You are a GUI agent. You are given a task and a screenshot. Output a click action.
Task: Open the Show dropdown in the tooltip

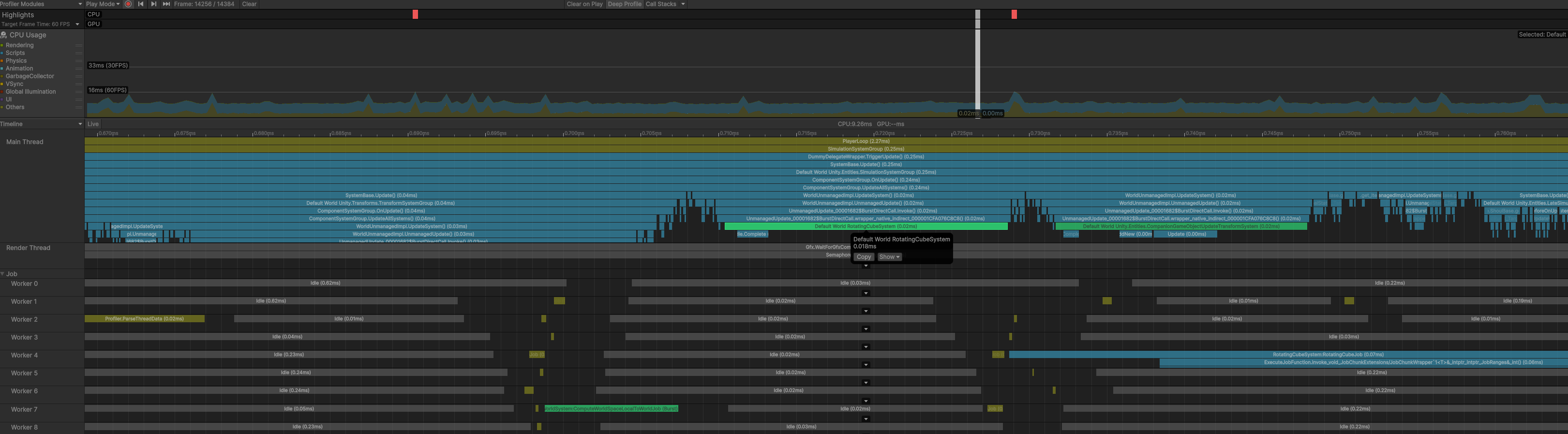tap(889, 257)
